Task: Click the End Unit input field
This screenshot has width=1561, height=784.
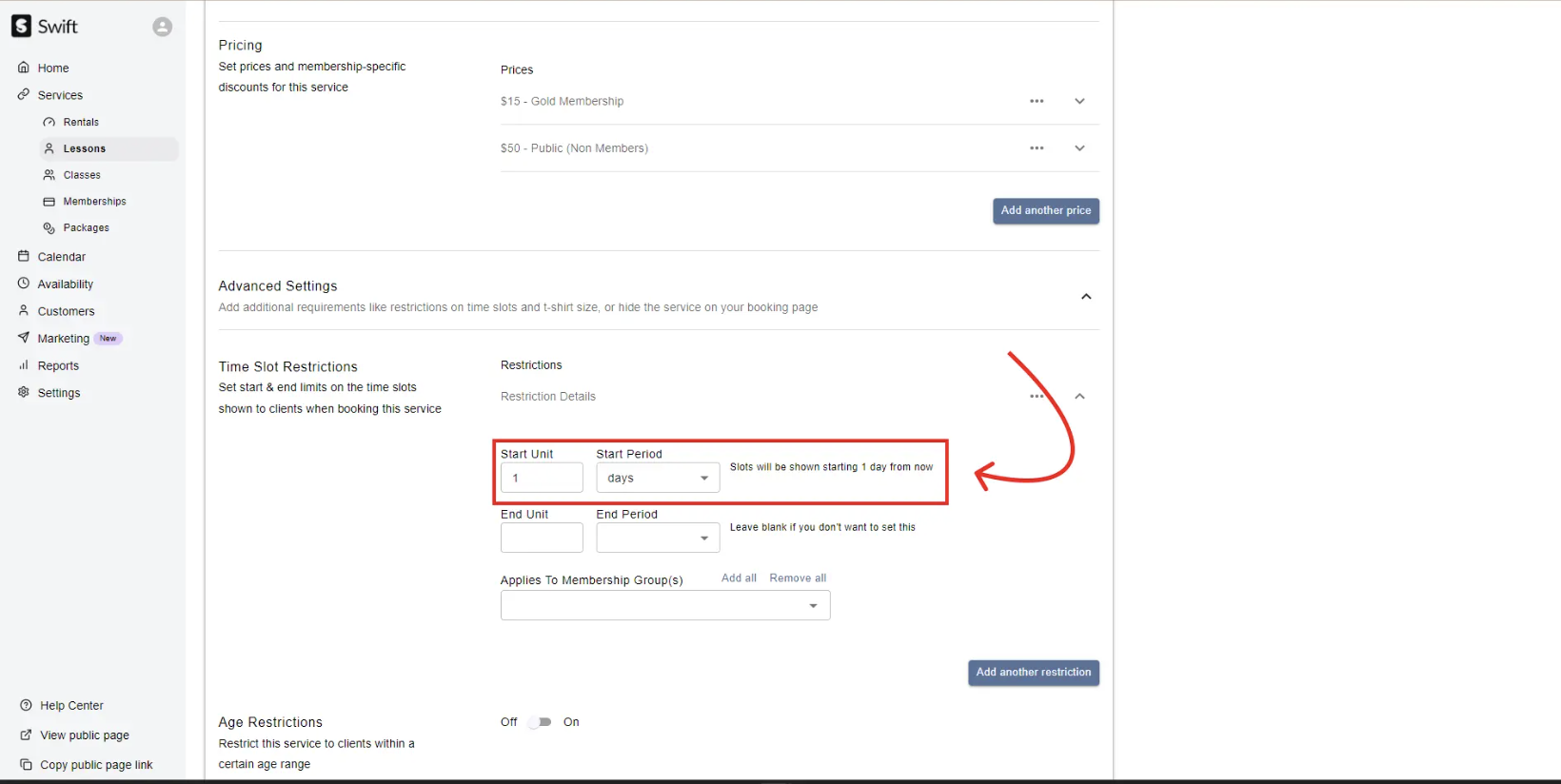Action: [x=542, y=538]
